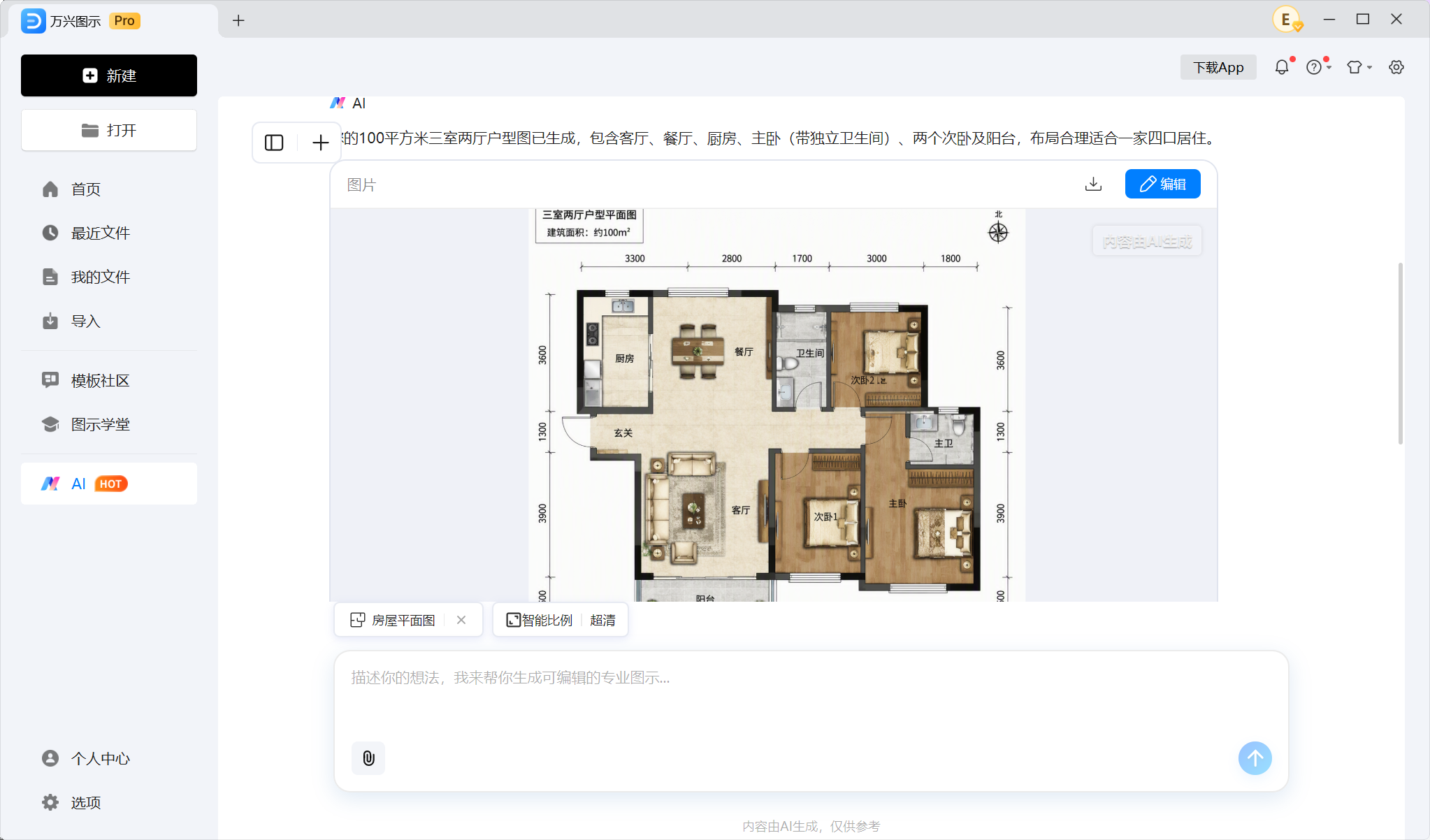This screenshot has height=840, width=1430.
Task: Select the AI HOT sidebar item
Action: point(109,484)
